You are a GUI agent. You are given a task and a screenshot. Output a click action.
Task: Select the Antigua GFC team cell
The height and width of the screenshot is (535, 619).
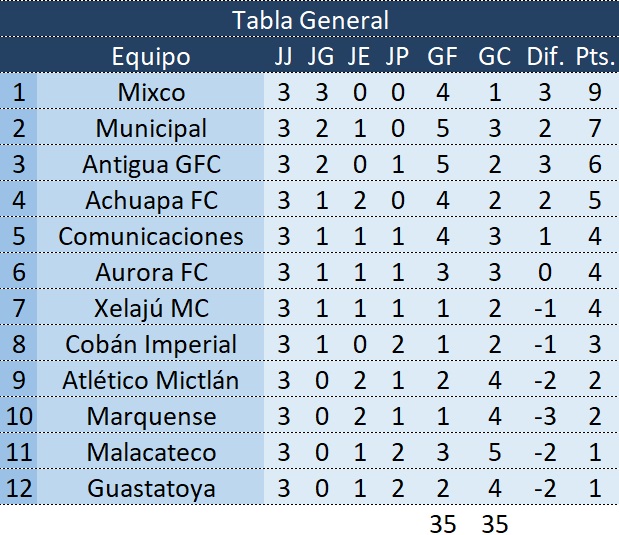pyautogui.click(x=151, y=164)
